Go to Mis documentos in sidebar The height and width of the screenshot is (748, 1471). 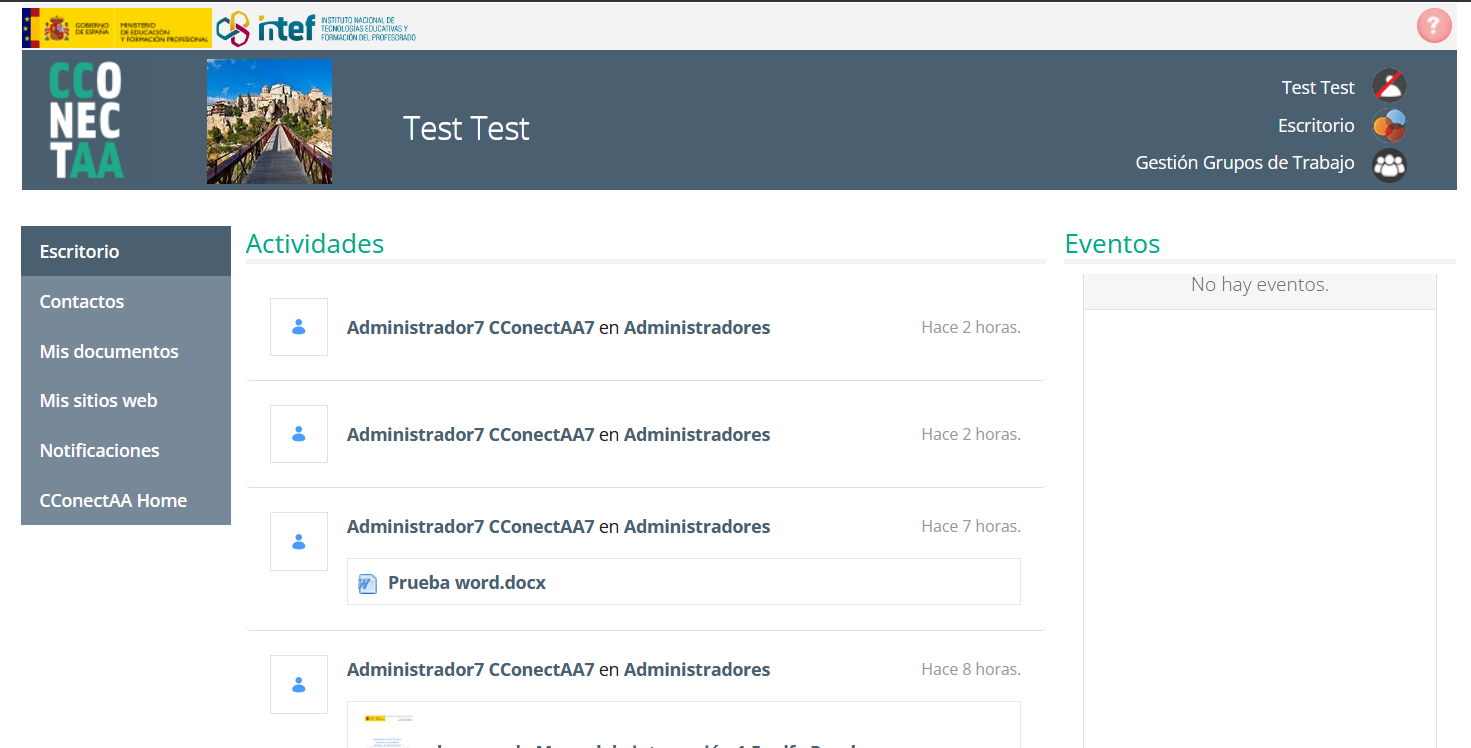(x=109, y=352)
